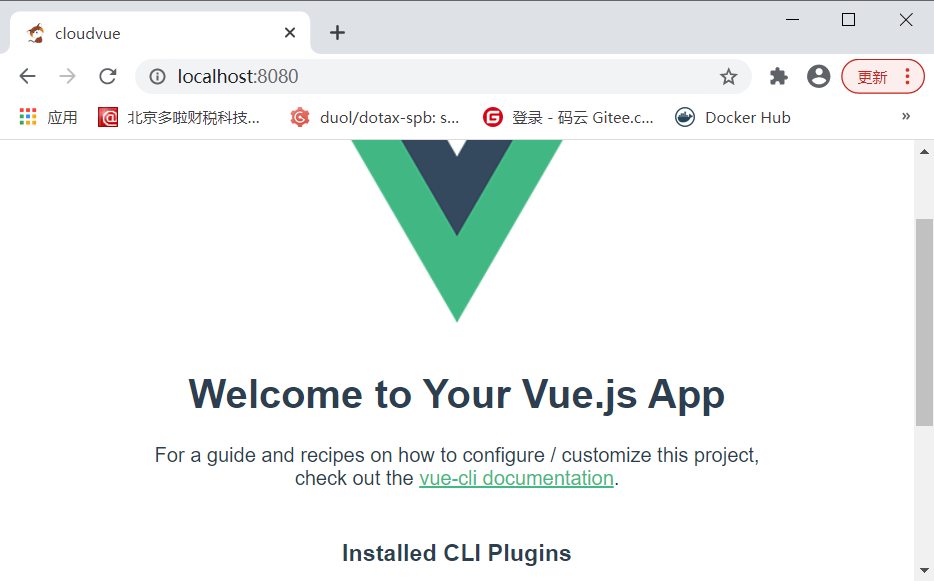Open a new tab with plus button

click(x=337, y=33)
